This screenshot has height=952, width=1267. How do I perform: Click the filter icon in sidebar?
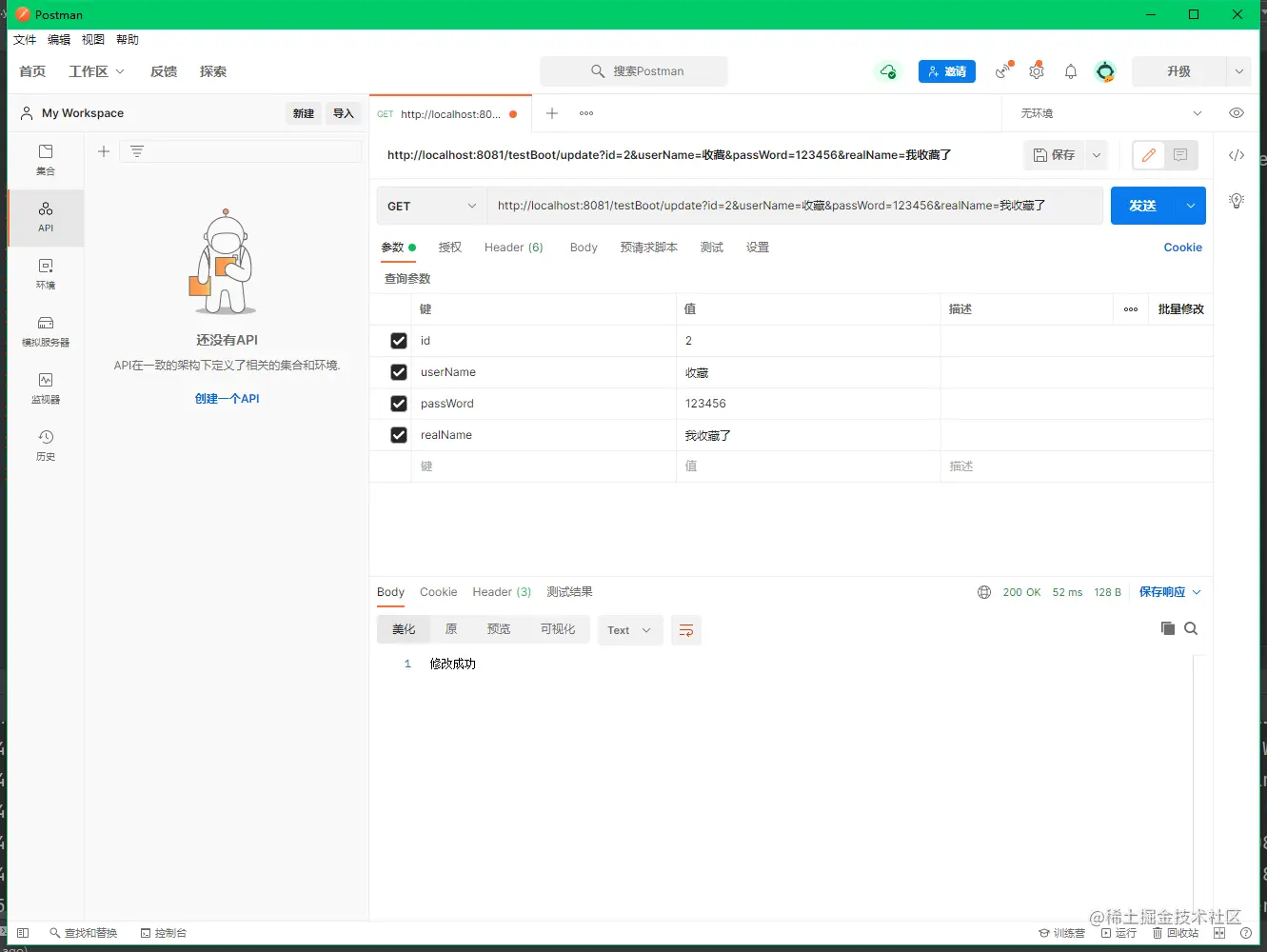(137, 151)
